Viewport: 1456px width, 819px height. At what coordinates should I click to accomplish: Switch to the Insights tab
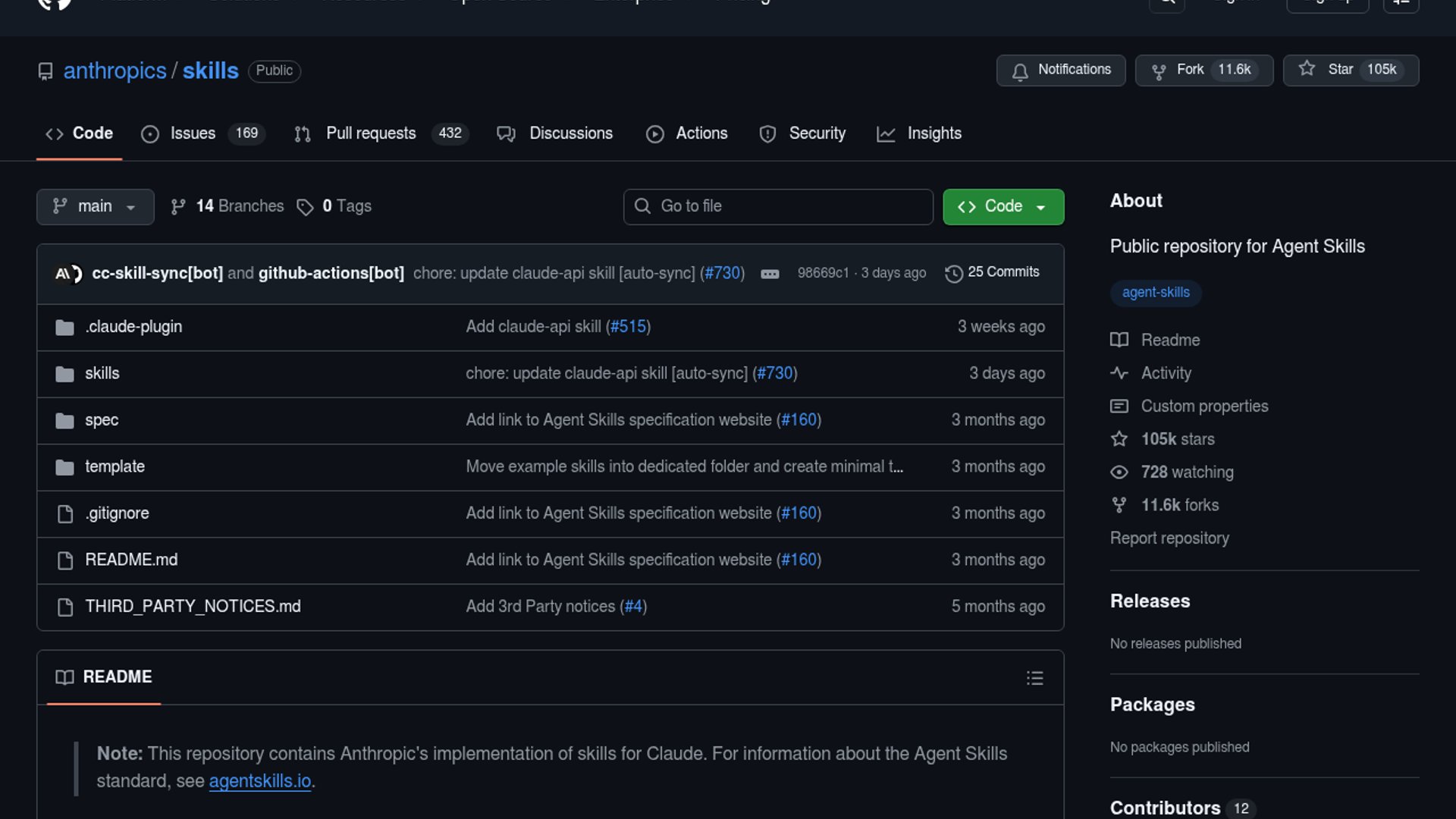934,133
